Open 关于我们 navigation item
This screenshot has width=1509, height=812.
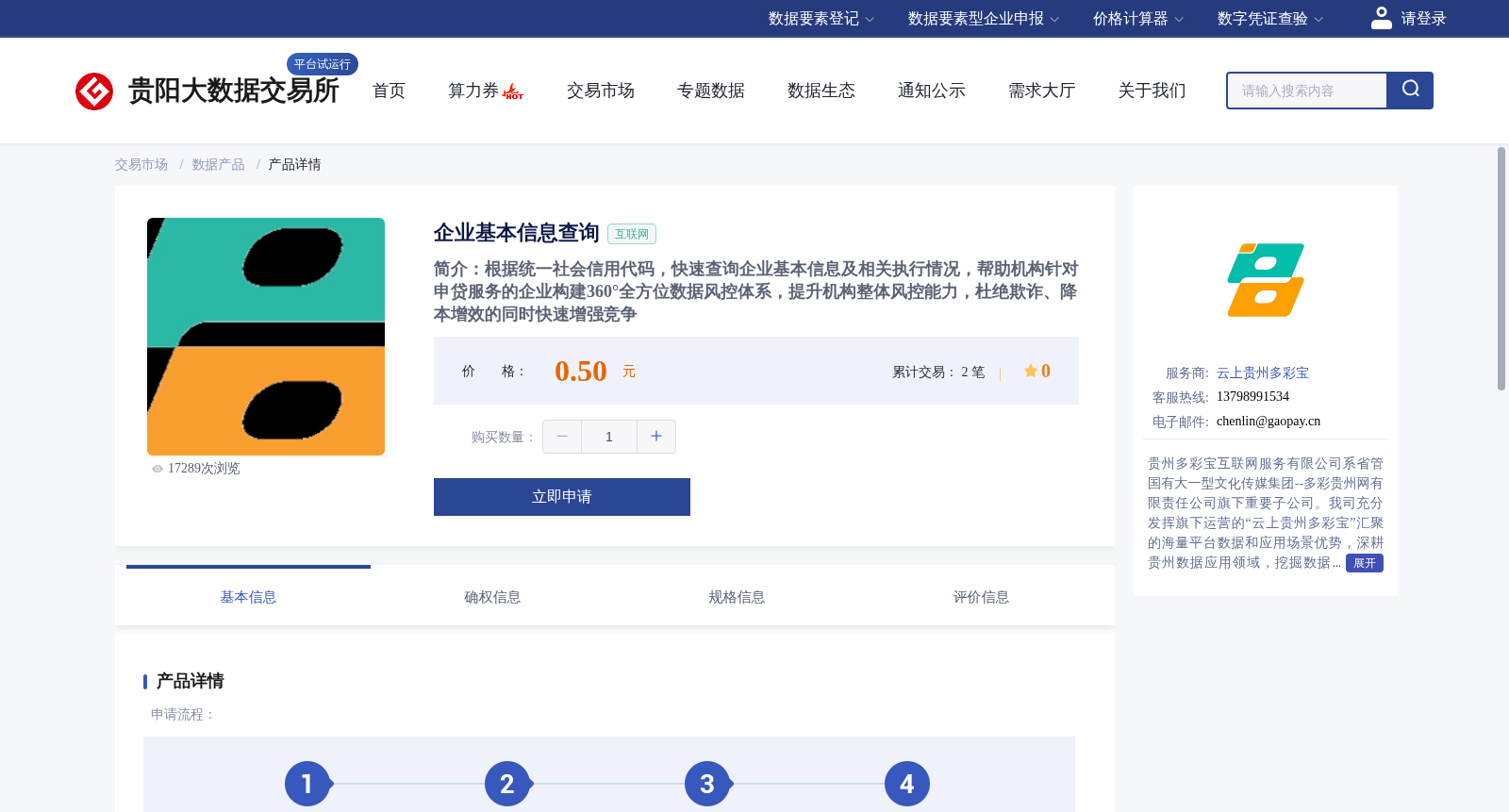tap(1152, 91)
